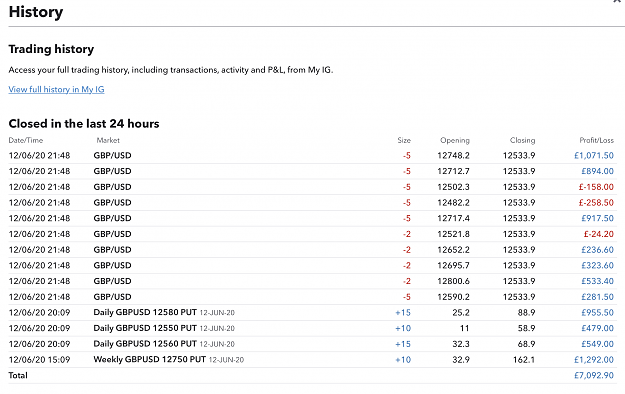Click opening price 12502.3
Screen dimensions: 625x394
tap(453, 187)
